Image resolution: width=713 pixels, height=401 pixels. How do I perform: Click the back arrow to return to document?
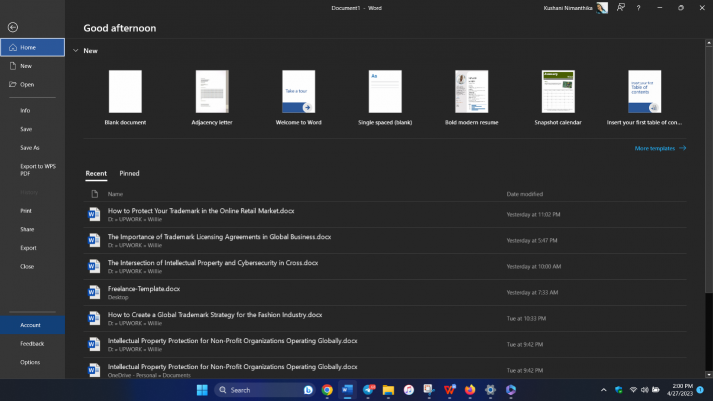13,27
